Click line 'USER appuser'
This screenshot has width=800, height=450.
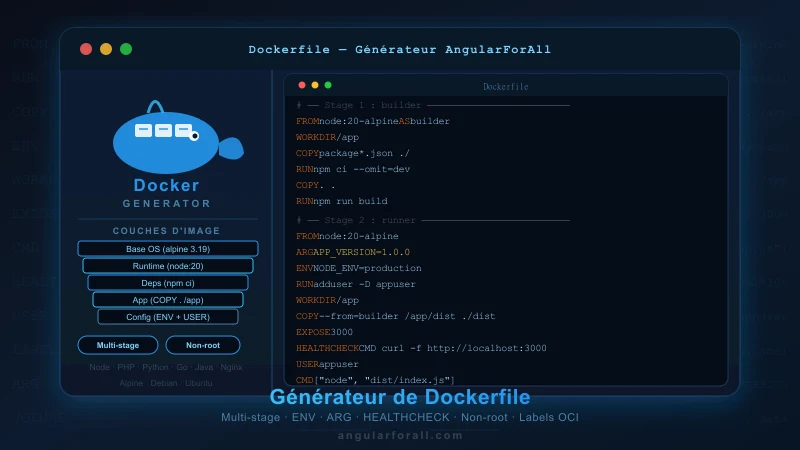[327, 364]
